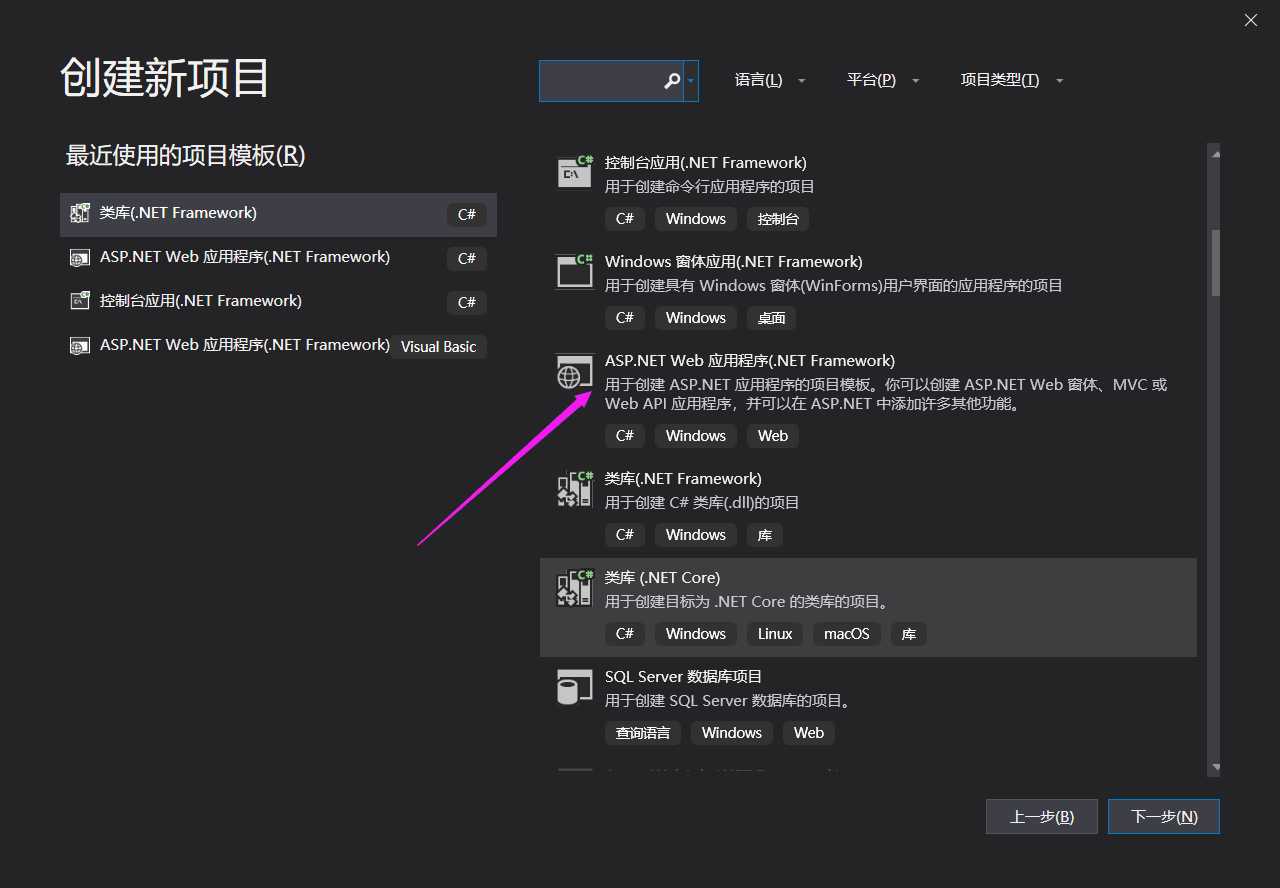Viewport: 1280px width, 888px height.
Task: Click the 控制台 tag under 控制台应用 template
Action: click(779, 219)
